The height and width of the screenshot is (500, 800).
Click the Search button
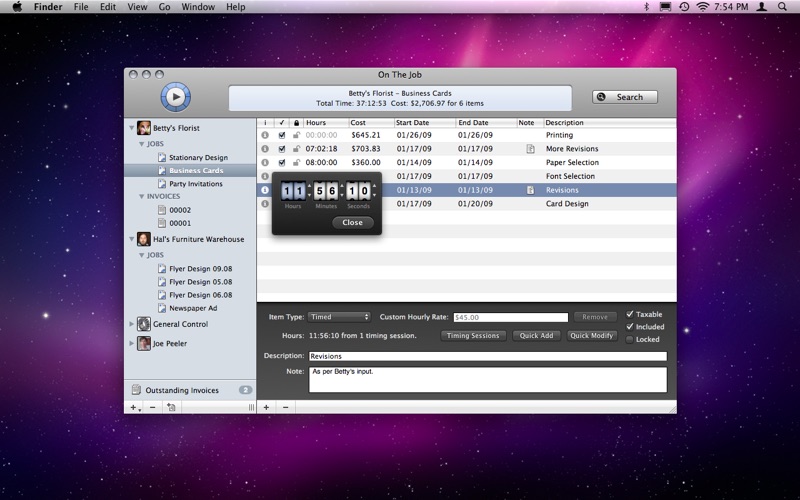[625, 97]
